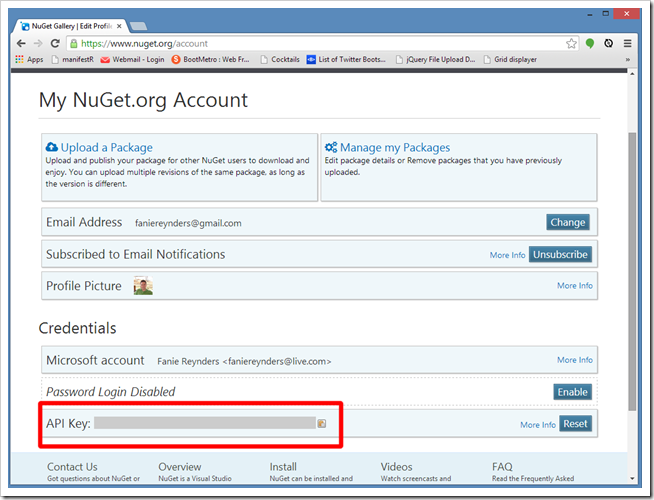Click Install footer link
Image resolution: width=654 pixels, height=500 pixels.
pyautogui.click(x=283, y=467)
